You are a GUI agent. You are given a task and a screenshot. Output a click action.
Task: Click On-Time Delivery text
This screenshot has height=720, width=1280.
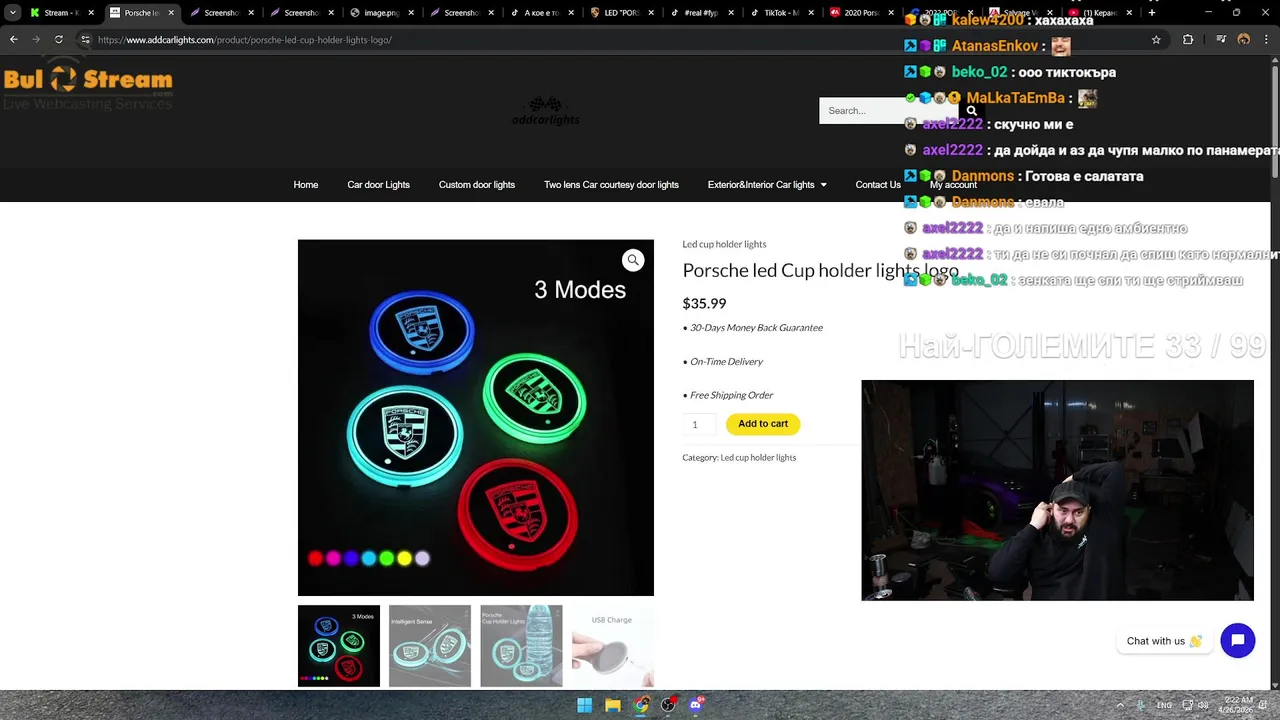(726, 362)
